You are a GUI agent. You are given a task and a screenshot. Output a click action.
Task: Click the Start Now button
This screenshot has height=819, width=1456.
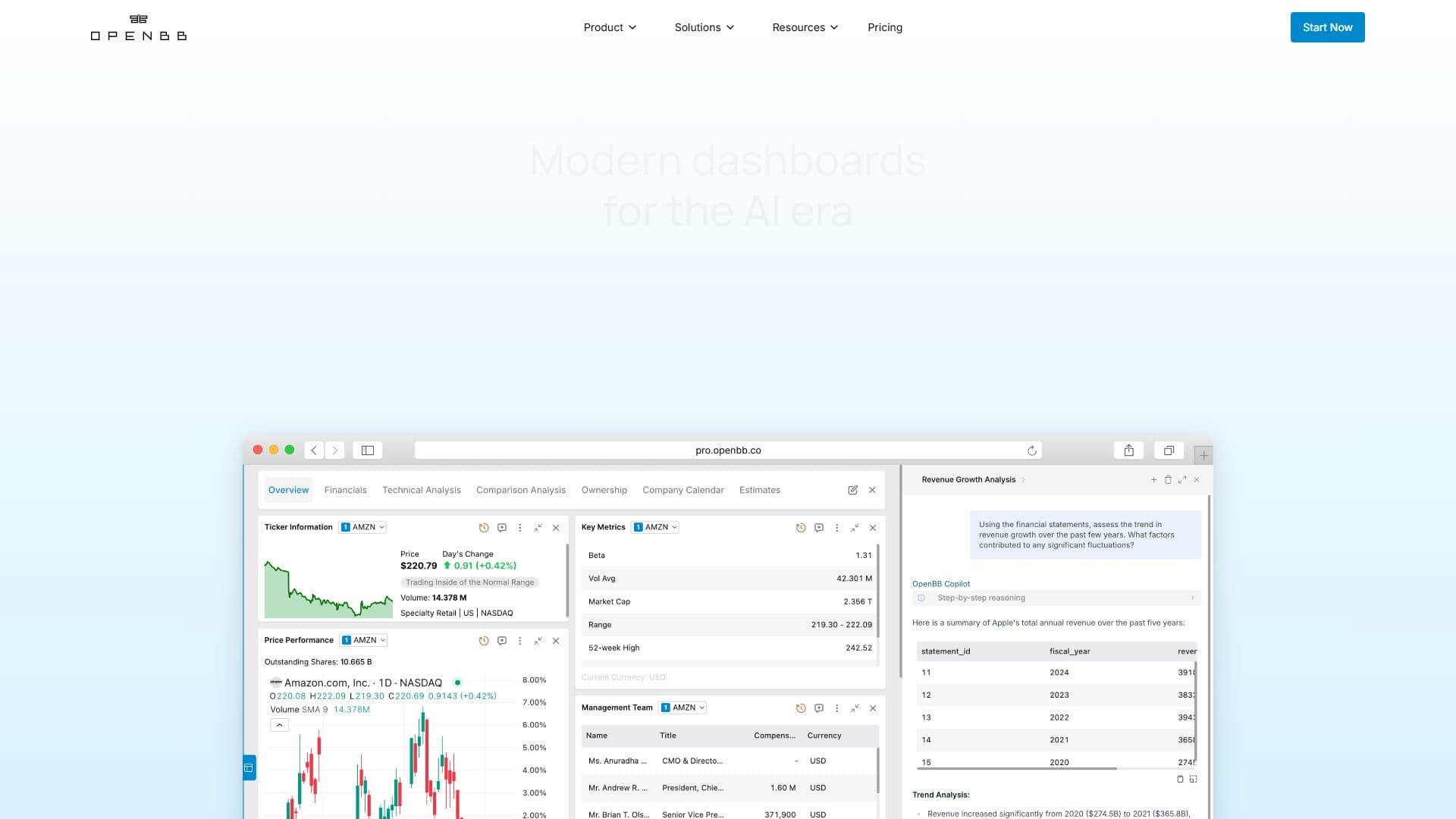pos(1327,27)
